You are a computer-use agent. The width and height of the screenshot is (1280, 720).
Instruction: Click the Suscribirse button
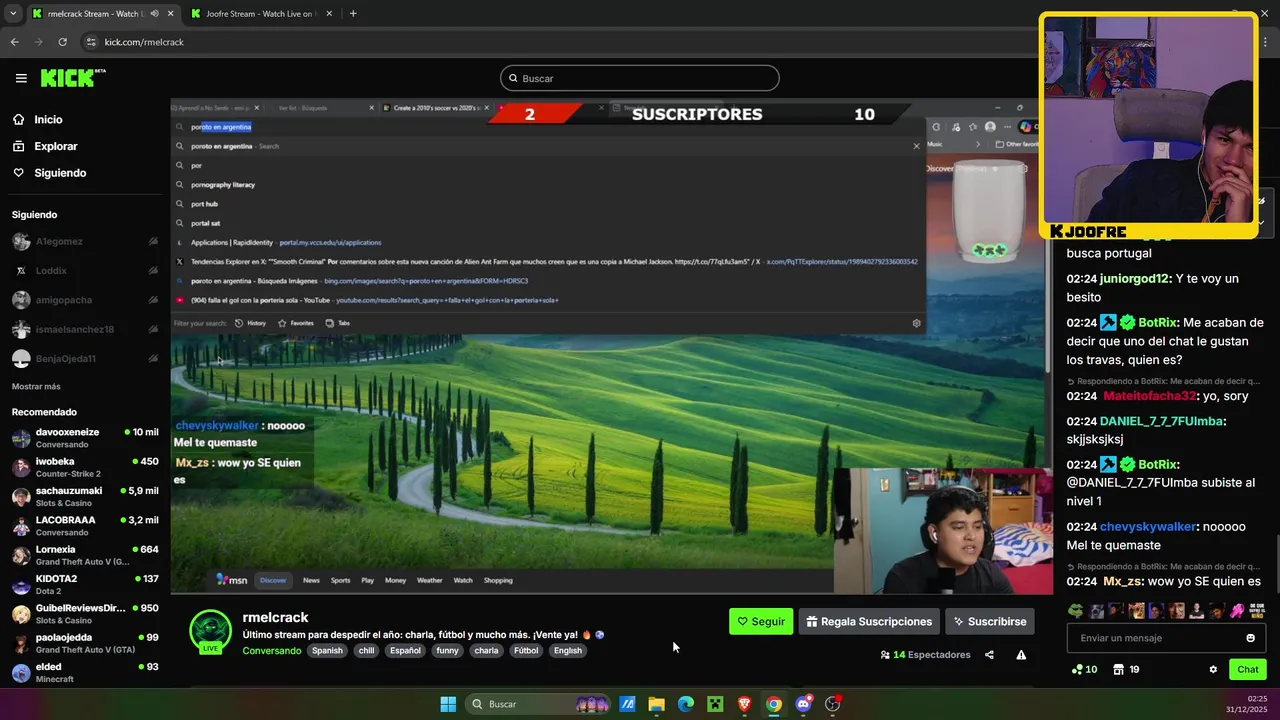[x=989, y=621]
